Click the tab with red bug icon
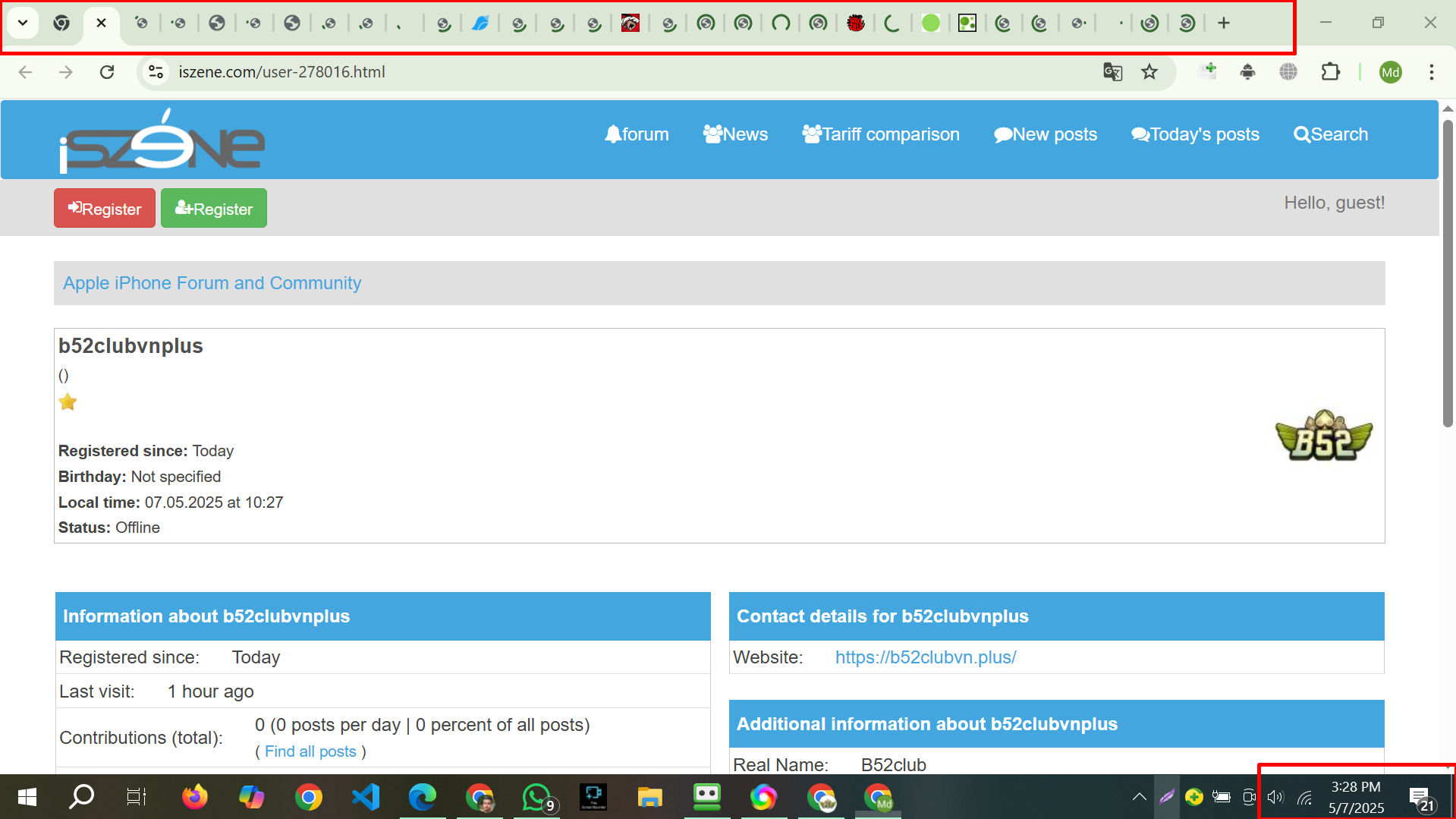 click(x=855, y=23)
